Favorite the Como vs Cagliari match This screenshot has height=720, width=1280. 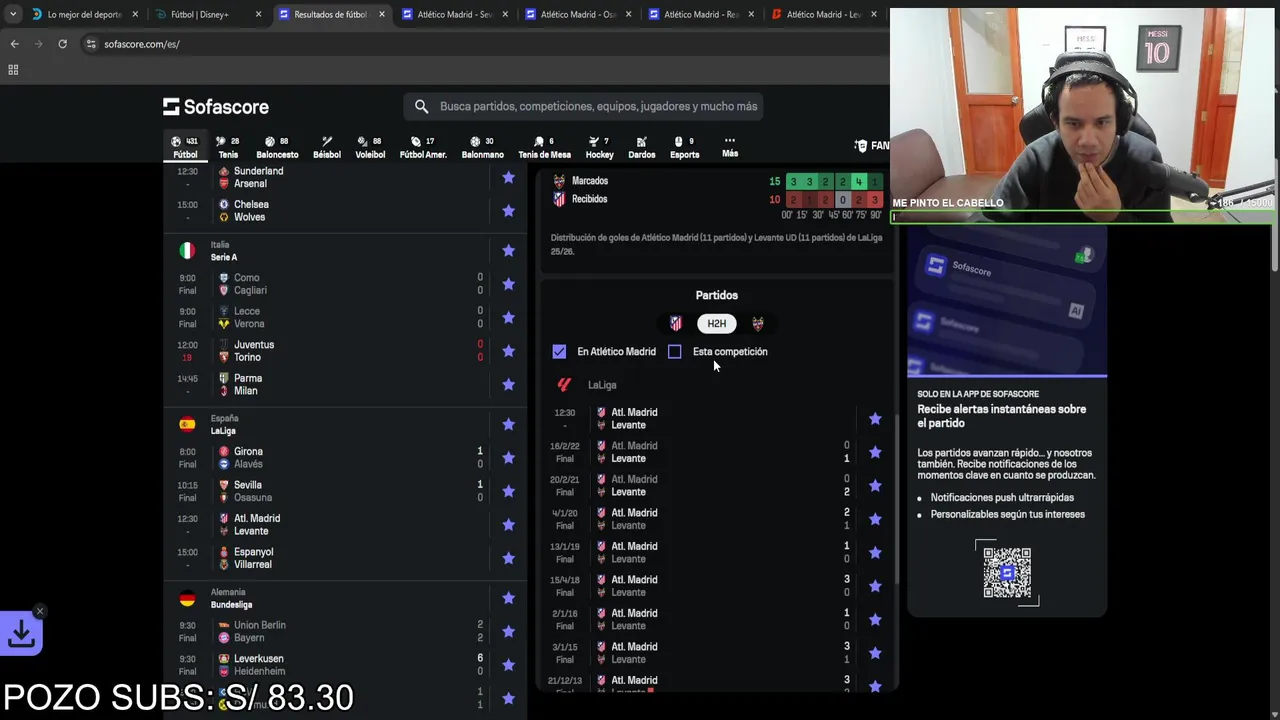click(508, 284)
